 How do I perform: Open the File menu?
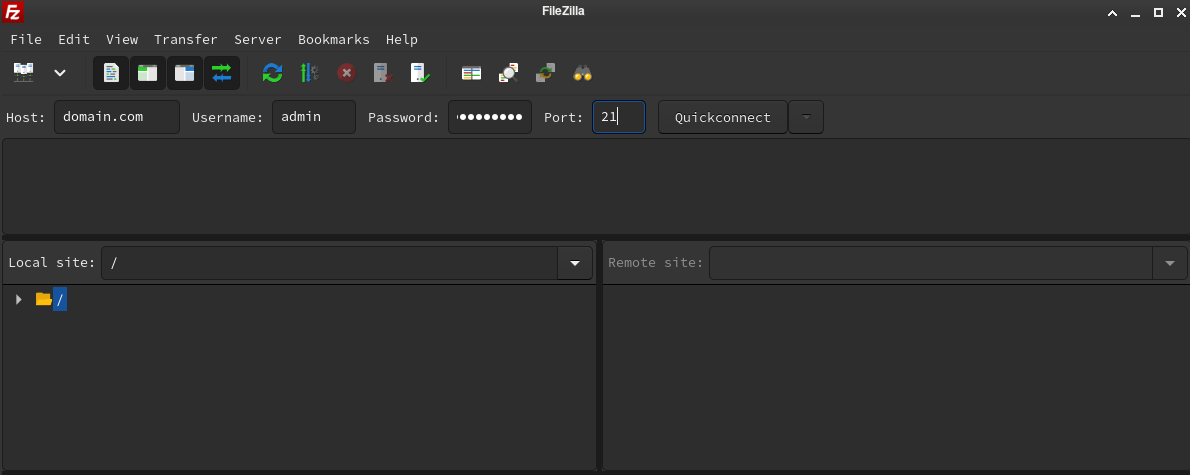[26, 39]
